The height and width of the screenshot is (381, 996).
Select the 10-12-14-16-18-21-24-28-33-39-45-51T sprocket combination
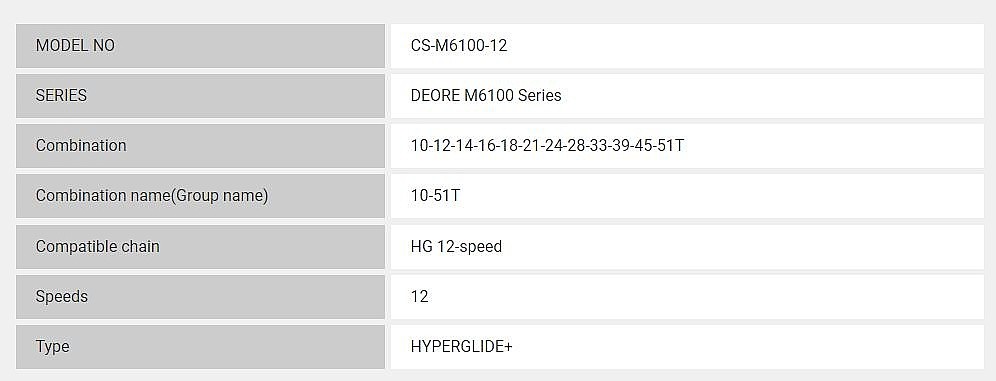(x=548, y=146)
